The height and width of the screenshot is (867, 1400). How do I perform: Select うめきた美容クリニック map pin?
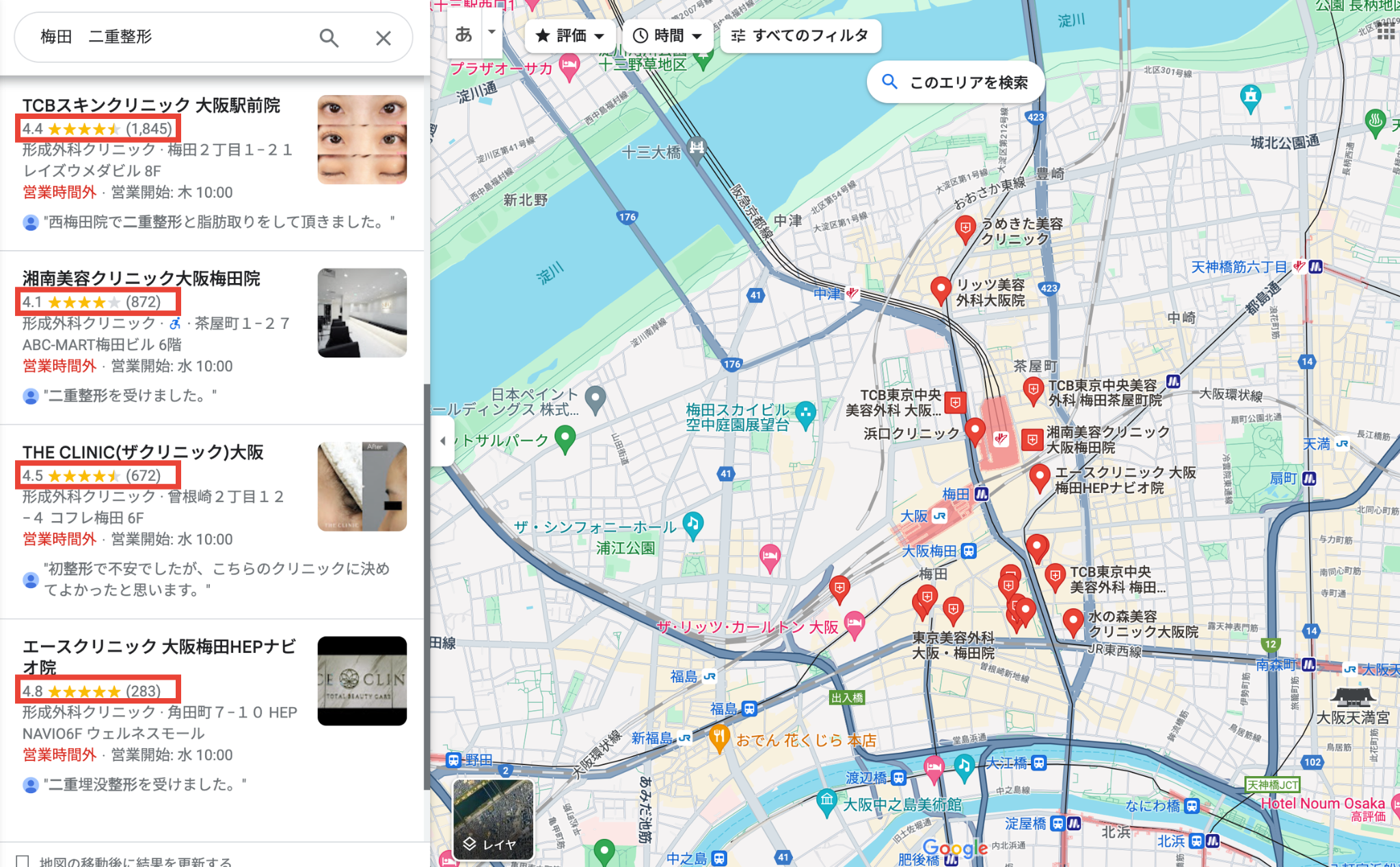pos(965,228)
